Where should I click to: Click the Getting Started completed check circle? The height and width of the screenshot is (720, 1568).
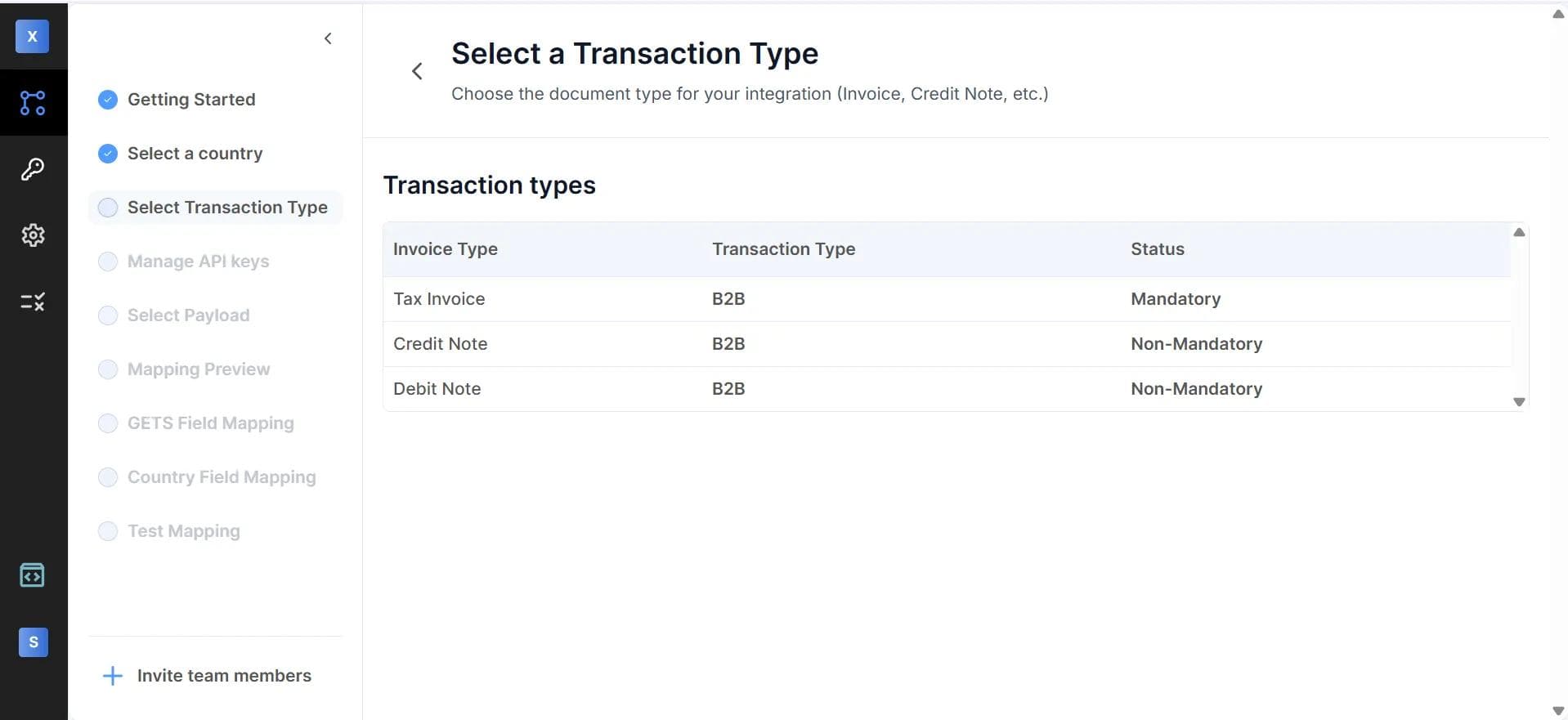point(107,99)
